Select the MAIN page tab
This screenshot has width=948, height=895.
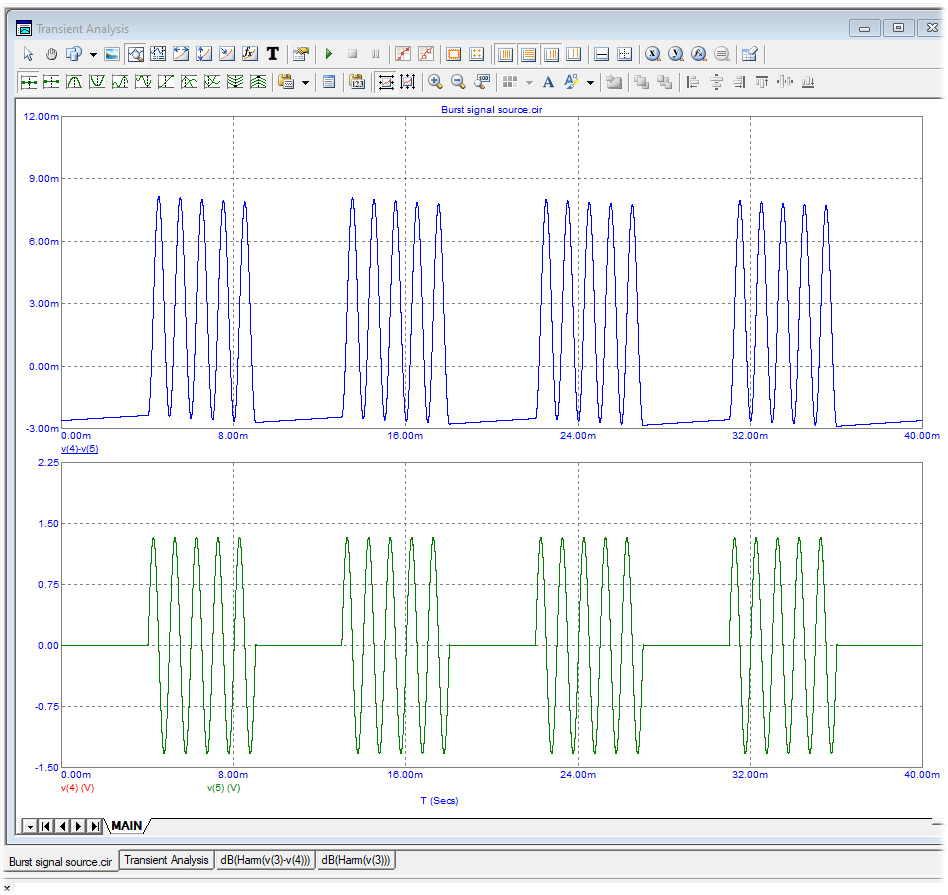[126, 825]
